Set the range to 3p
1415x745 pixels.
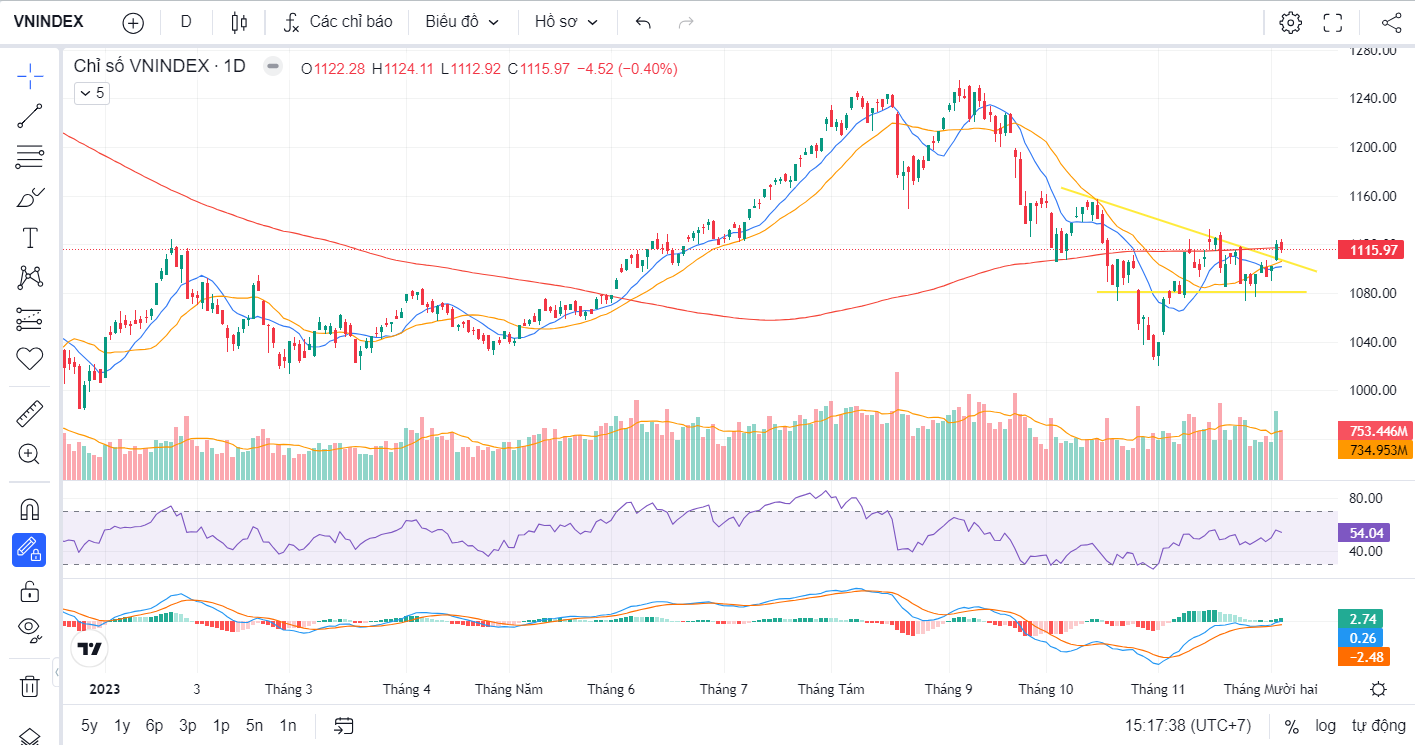coord(188,725)
